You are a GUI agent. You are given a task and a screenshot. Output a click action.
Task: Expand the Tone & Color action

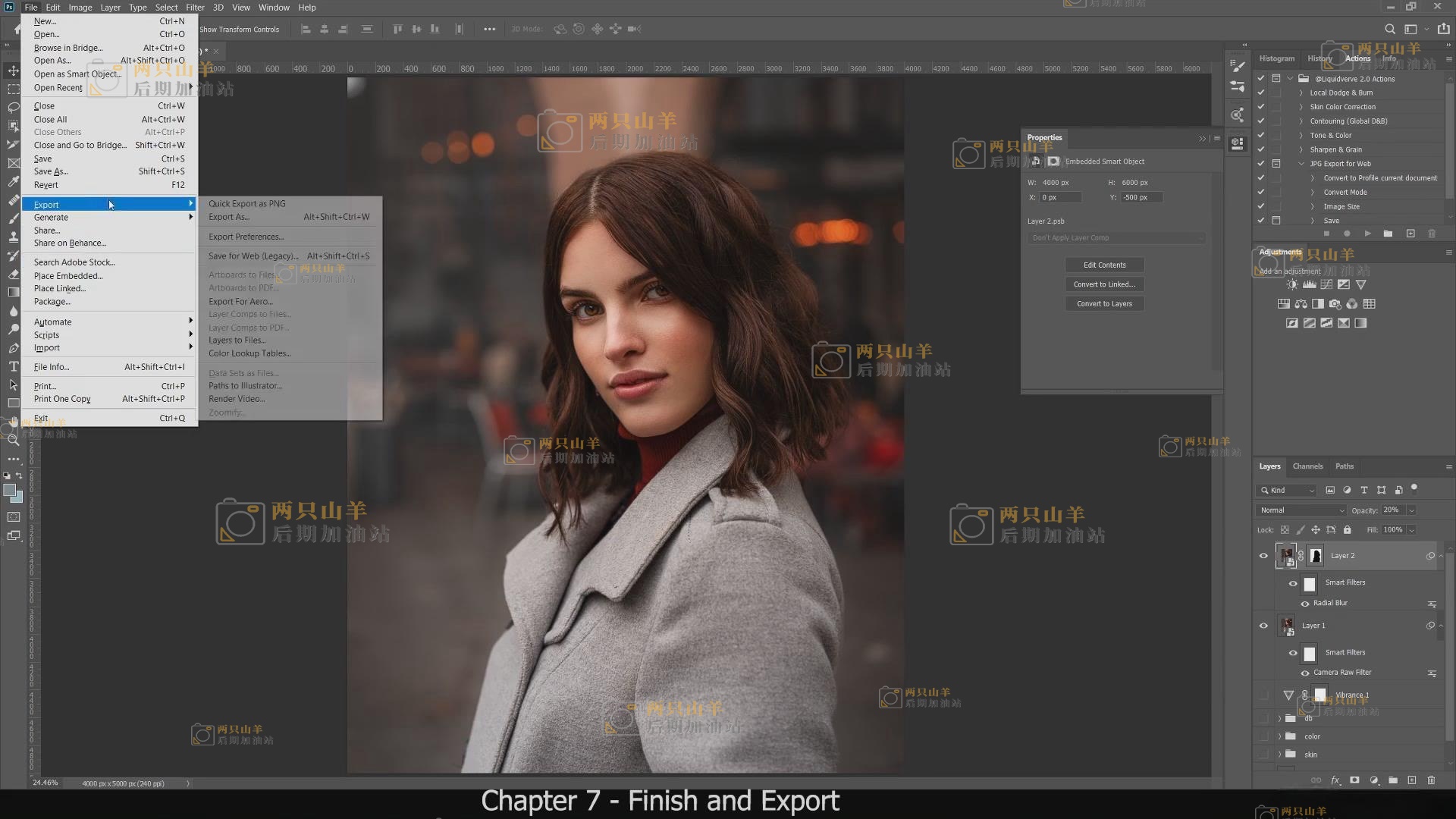[x=1301, y=136]
